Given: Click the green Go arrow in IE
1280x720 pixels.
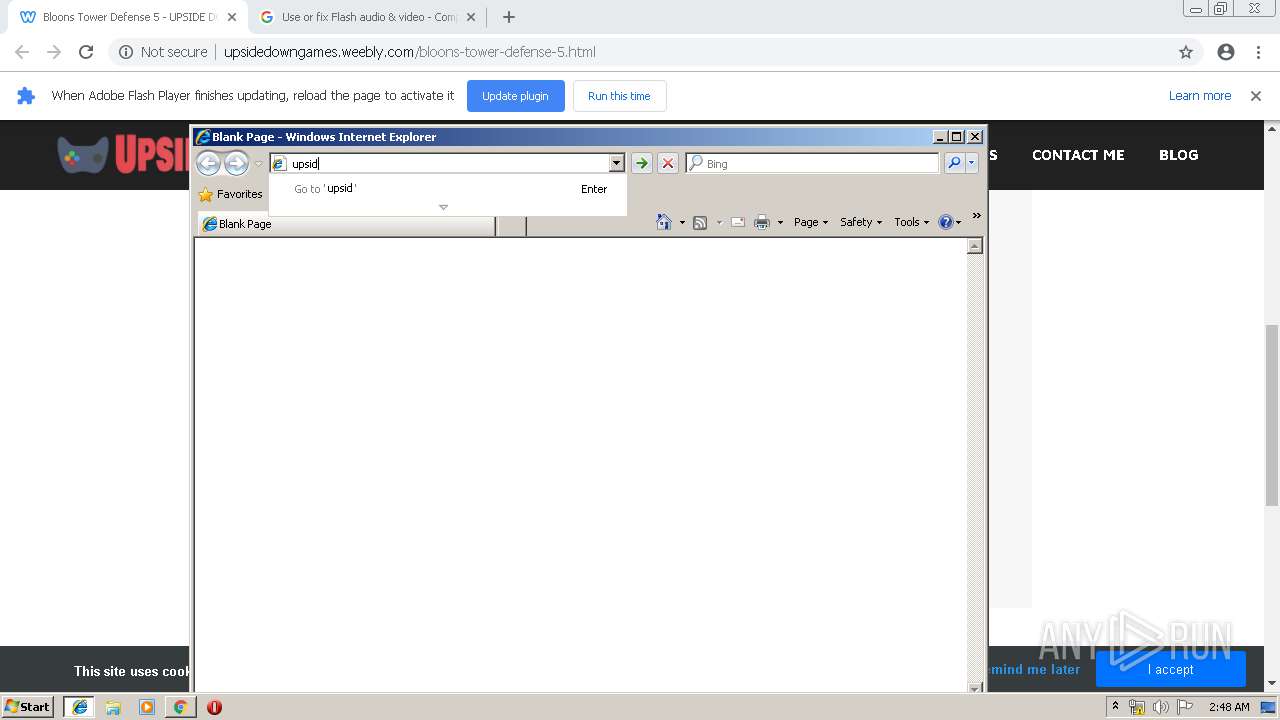Looking at the screenshot, I should [642, 163].
